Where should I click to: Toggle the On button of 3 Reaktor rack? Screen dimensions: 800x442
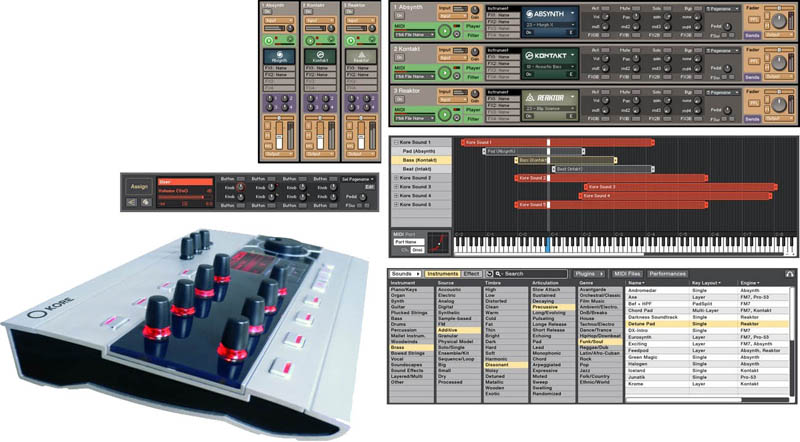point(399,100)
